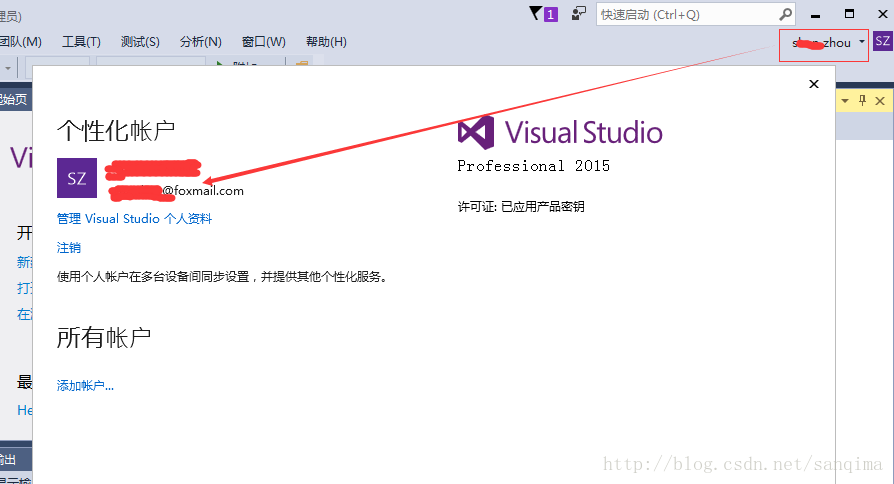Click the Visual Studio logo

[x=560, y=132]
